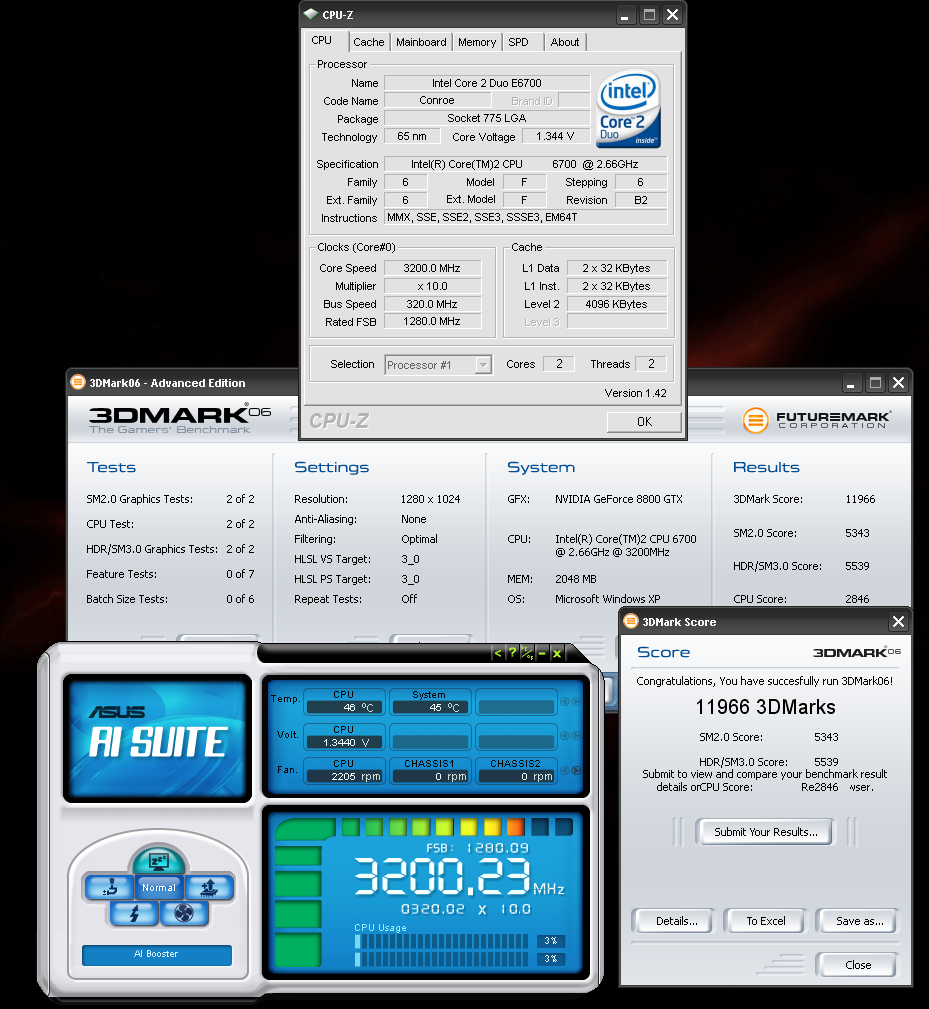
Task: Maximize the 3DMark06 Advanced Edition window
Action: click(875, 383)
